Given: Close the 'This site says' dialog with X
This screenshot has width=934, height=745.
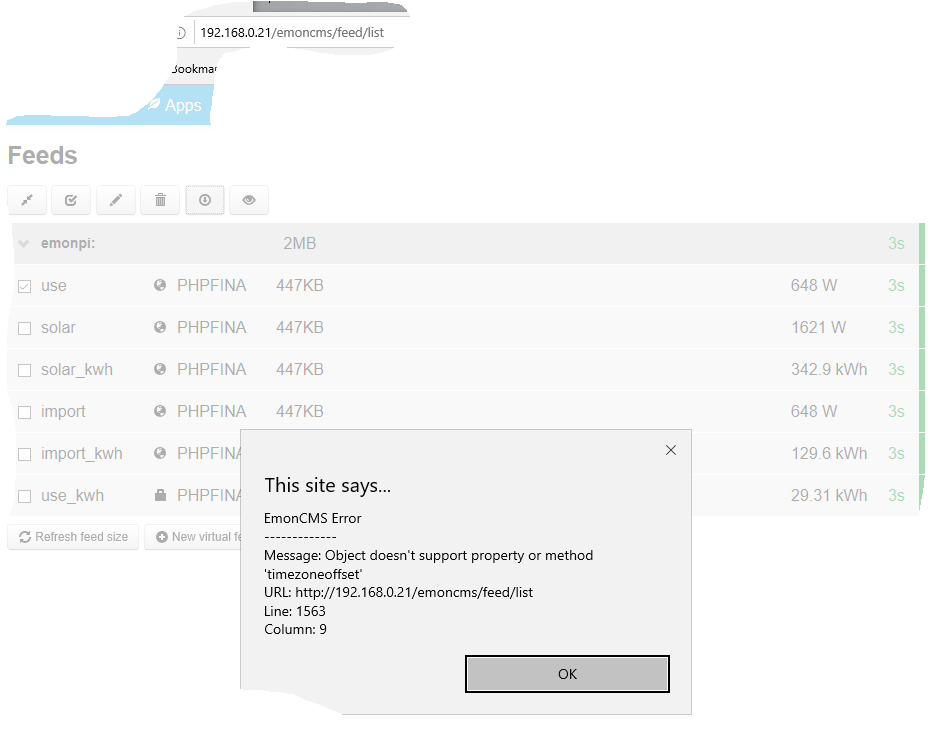Looking at the screenshot, I should (671, 450).
